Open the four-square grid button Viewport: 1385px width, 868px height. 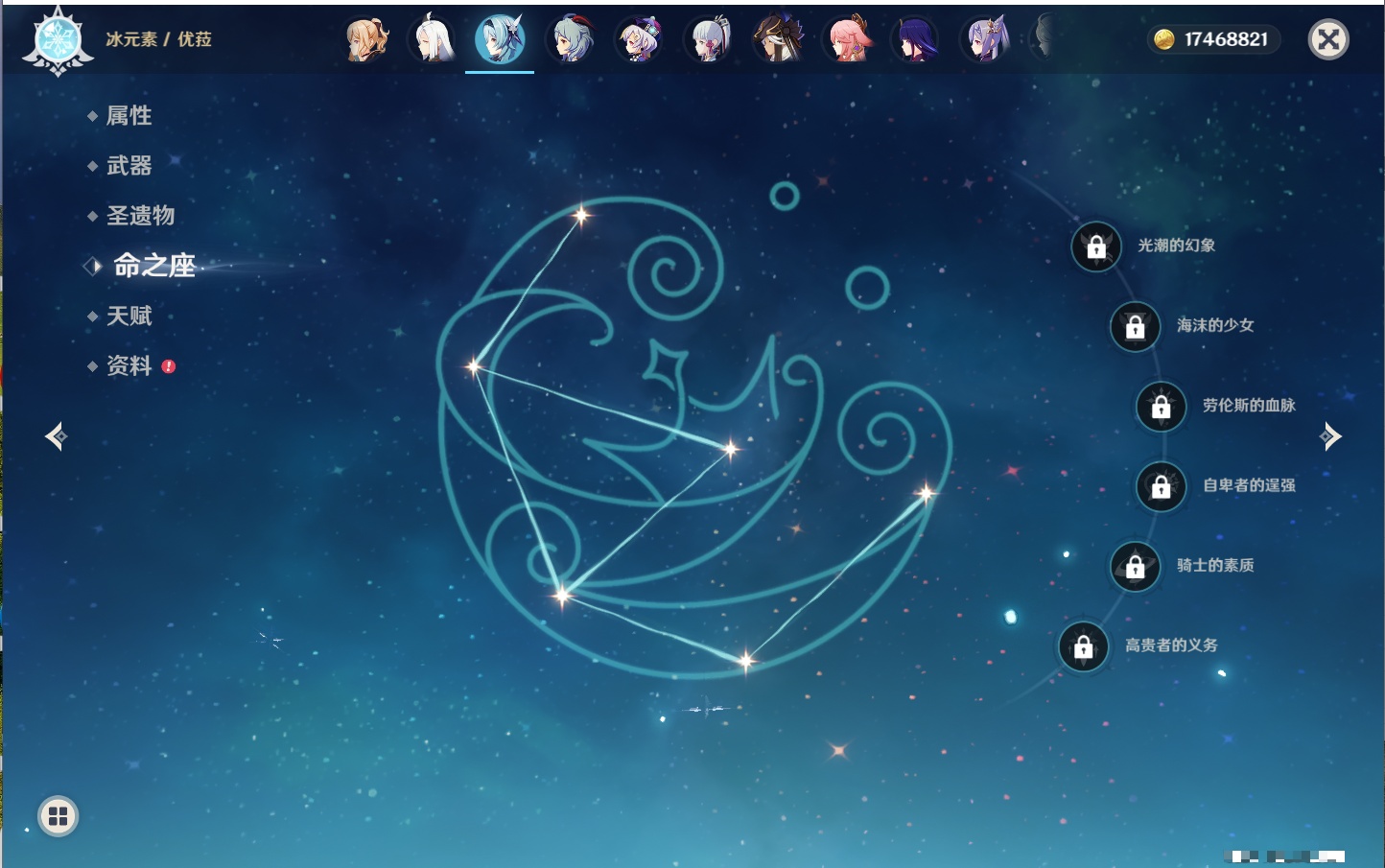click(58, 816)
